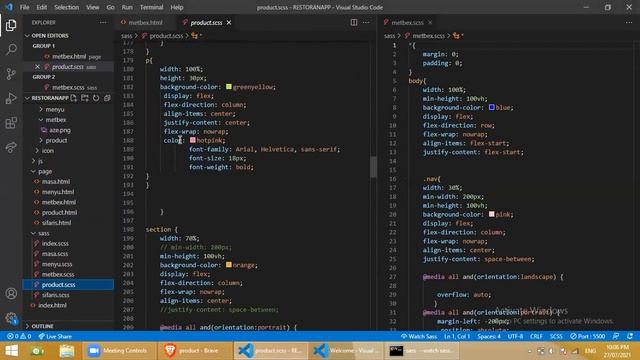Click errors and warnings count in status bar

19,336
